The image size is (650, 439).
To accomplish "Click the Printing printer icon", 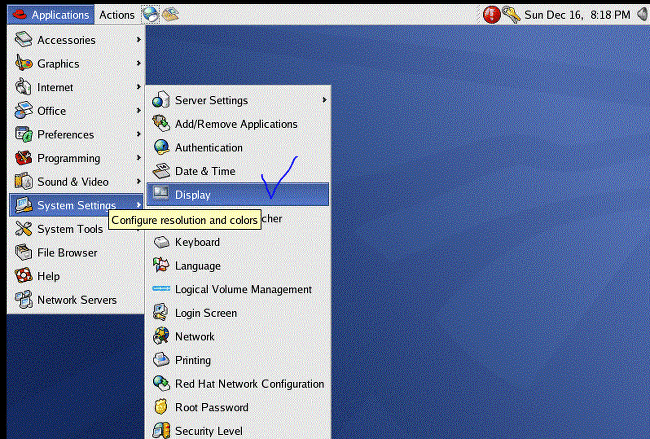I will tap(161, 360).
